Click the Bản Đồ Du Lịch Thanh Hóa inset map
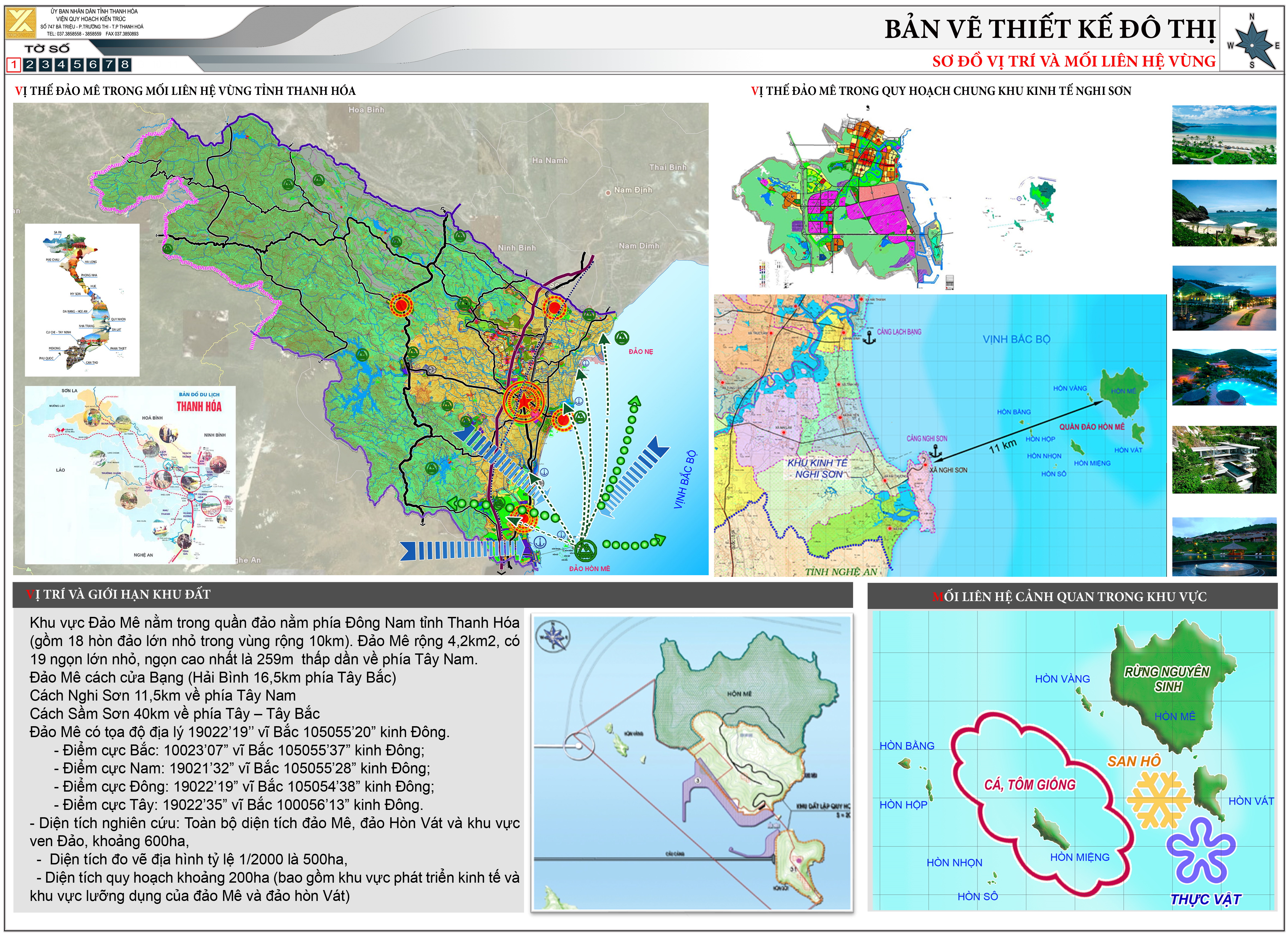Image resolution: width=1288 pixels, height=938 pixels. pos(130,475)
